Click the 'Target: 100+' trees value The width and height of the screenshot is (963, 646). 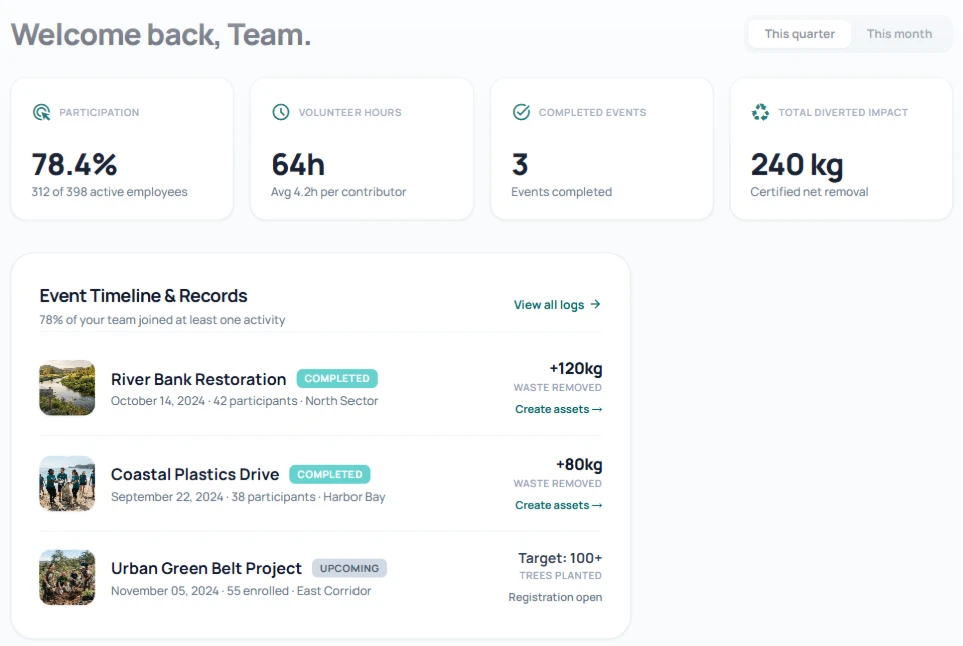click(x=560, y=558)
